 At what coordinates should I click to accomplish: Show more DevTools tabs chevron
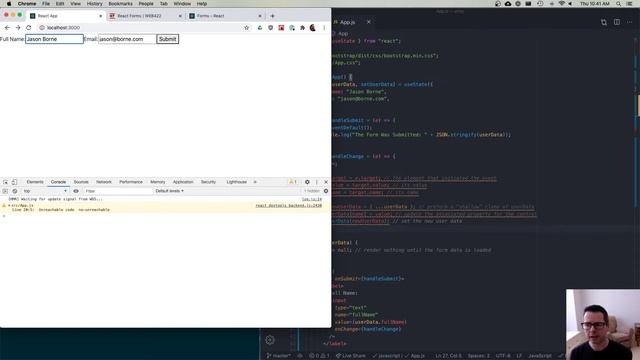255,182
